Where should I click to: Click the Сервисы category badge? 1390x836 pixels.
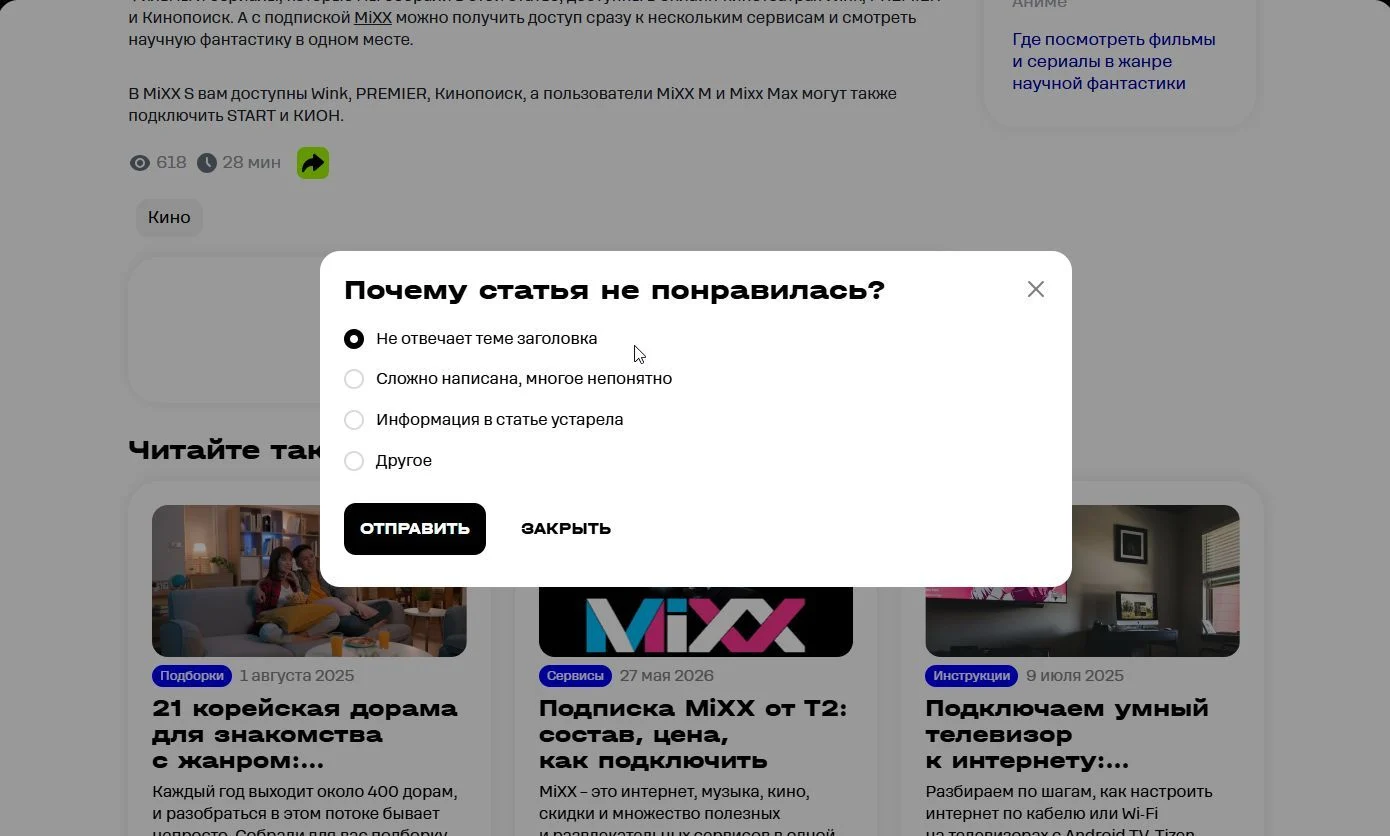point(575,676)
